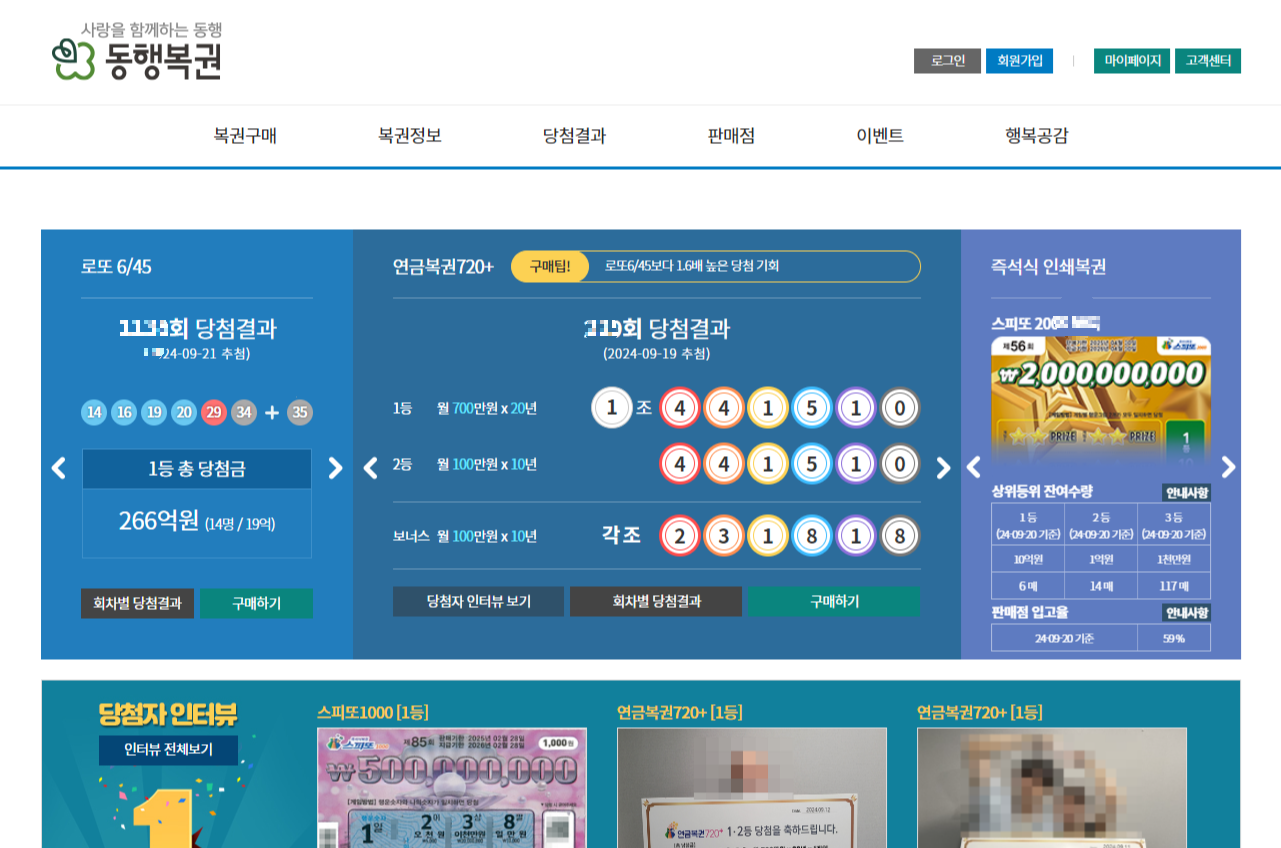Click orange ball 3 in 보너스 row
The image size is (1281, 848).
[x=724, y=536]
